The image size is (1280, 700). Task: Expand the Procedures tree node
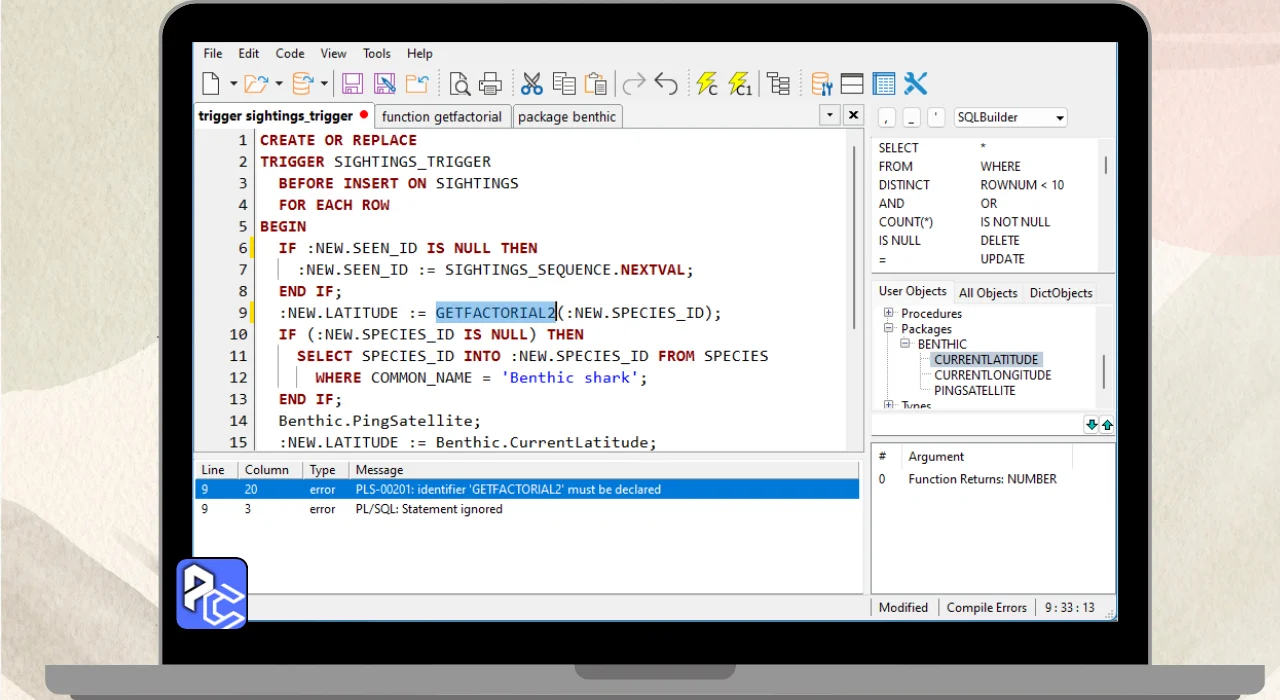click(888, 314)
